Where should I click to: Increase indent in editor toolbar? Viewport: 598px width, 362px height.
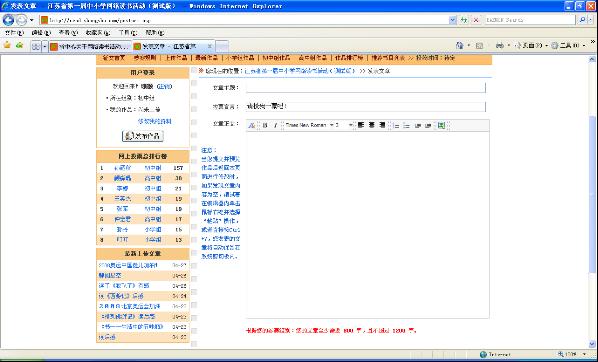428,125
